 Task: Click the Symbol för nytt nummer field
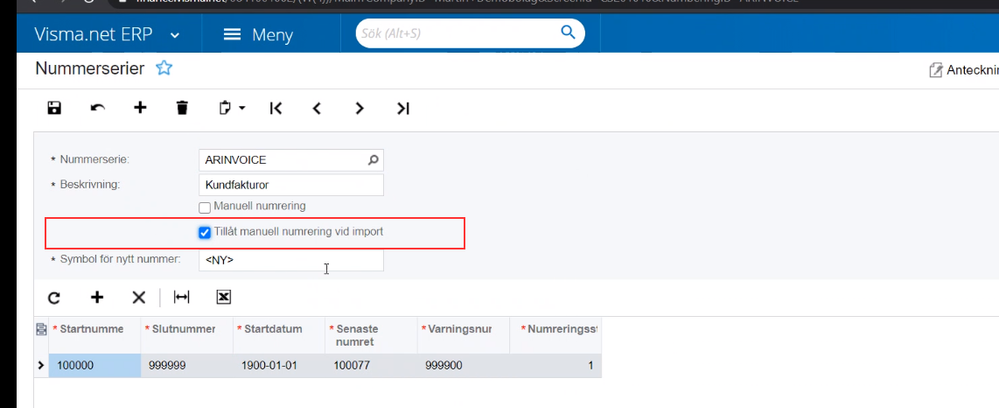click(291, 260)
